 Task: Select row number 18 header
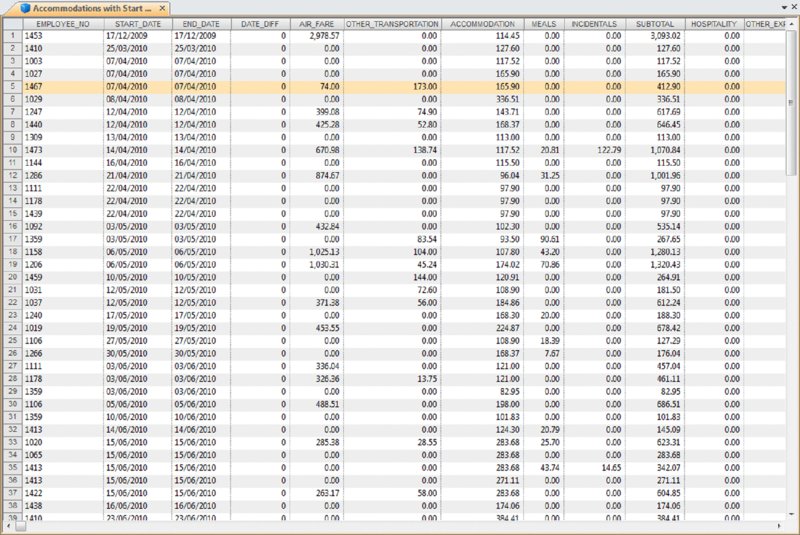(x=10, y=251)
